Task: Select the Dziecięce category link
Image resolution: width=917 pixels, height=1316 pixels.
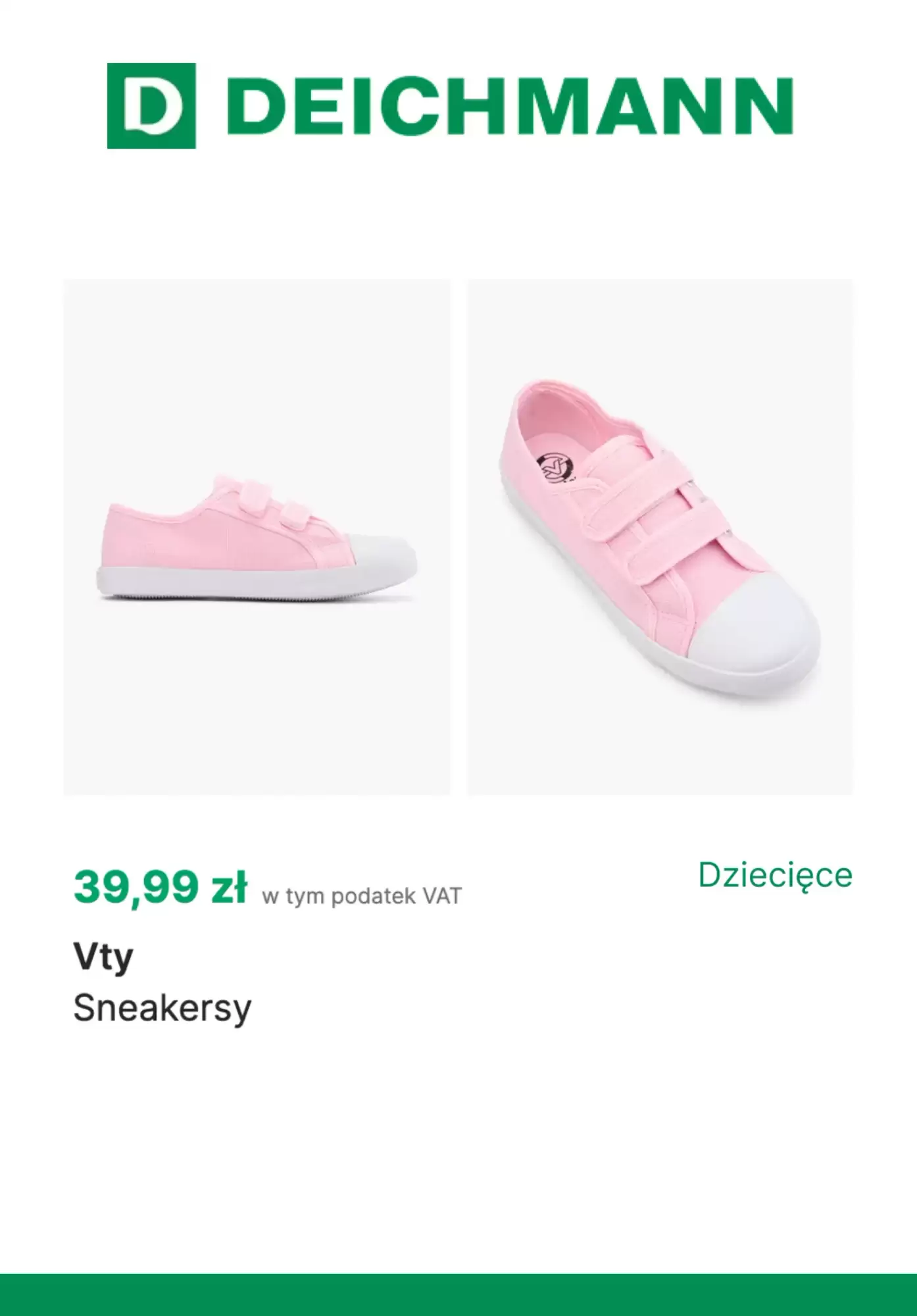Action: coord(775,875)
